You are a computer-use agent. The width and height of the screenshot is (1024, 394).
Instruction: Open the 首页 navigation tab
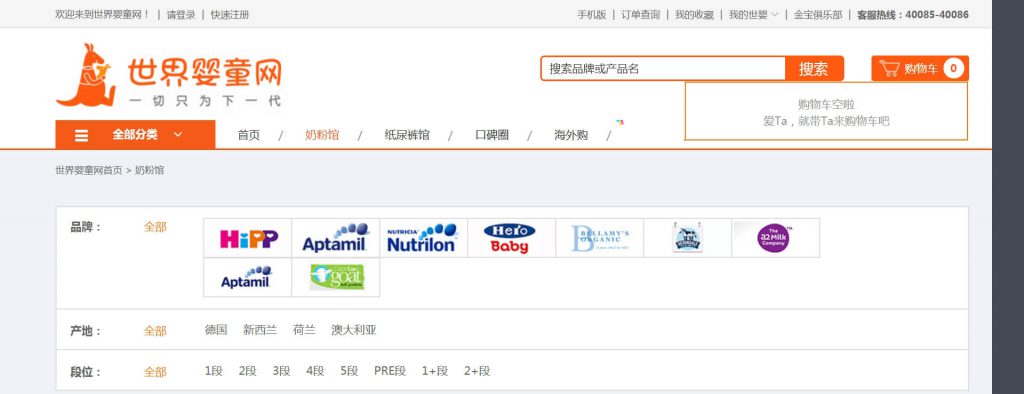[x=249, y=135]
